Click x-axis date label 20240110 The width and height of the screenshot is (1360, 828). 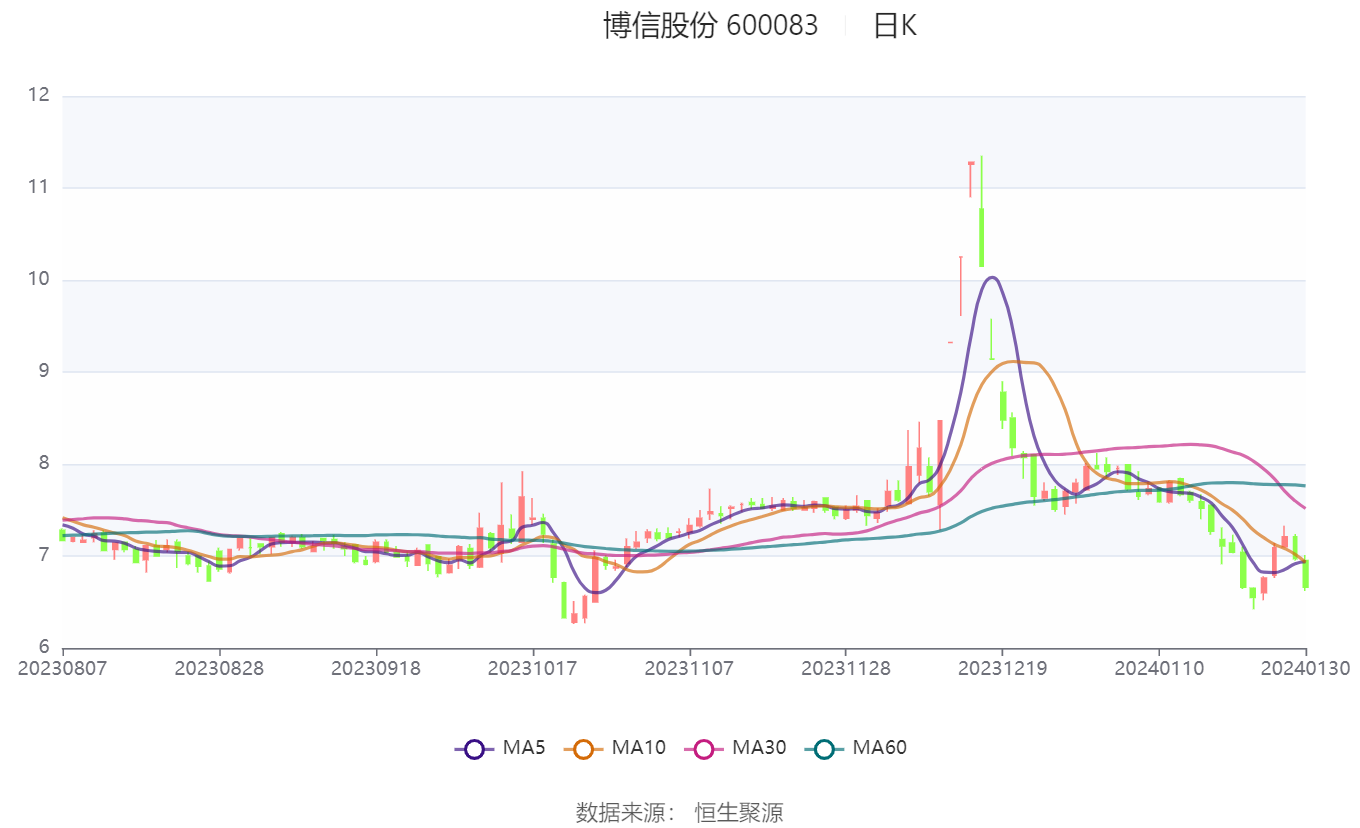(x=1158, y=667)
